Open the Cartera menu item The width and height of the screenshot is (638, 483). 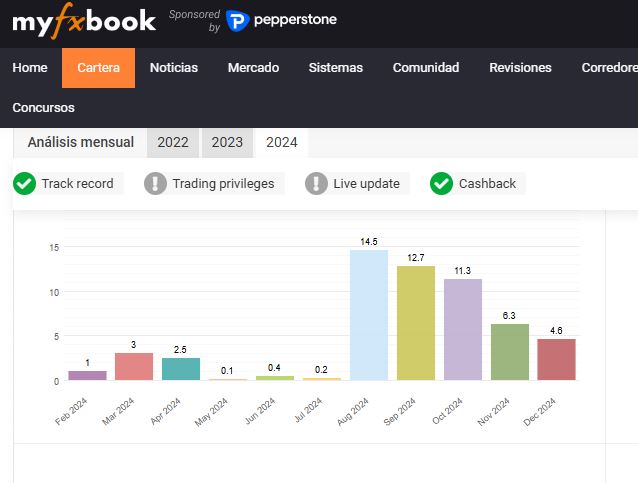(x=98, y=68)
